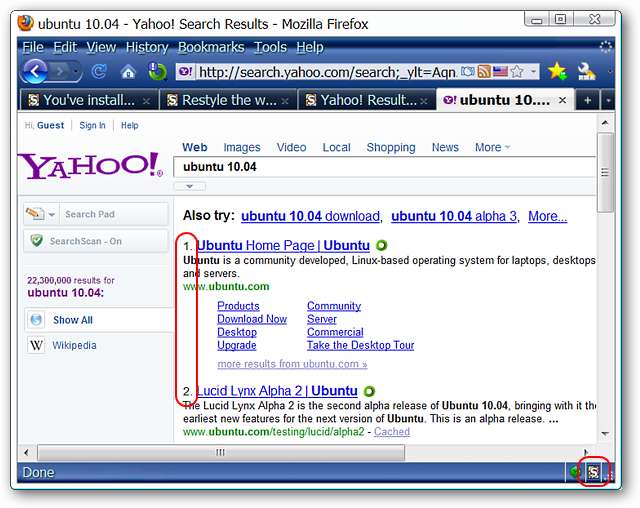Expand the search options arrow below search box
Viewport: 640px width, 508px height.
(x=189, y=186)
